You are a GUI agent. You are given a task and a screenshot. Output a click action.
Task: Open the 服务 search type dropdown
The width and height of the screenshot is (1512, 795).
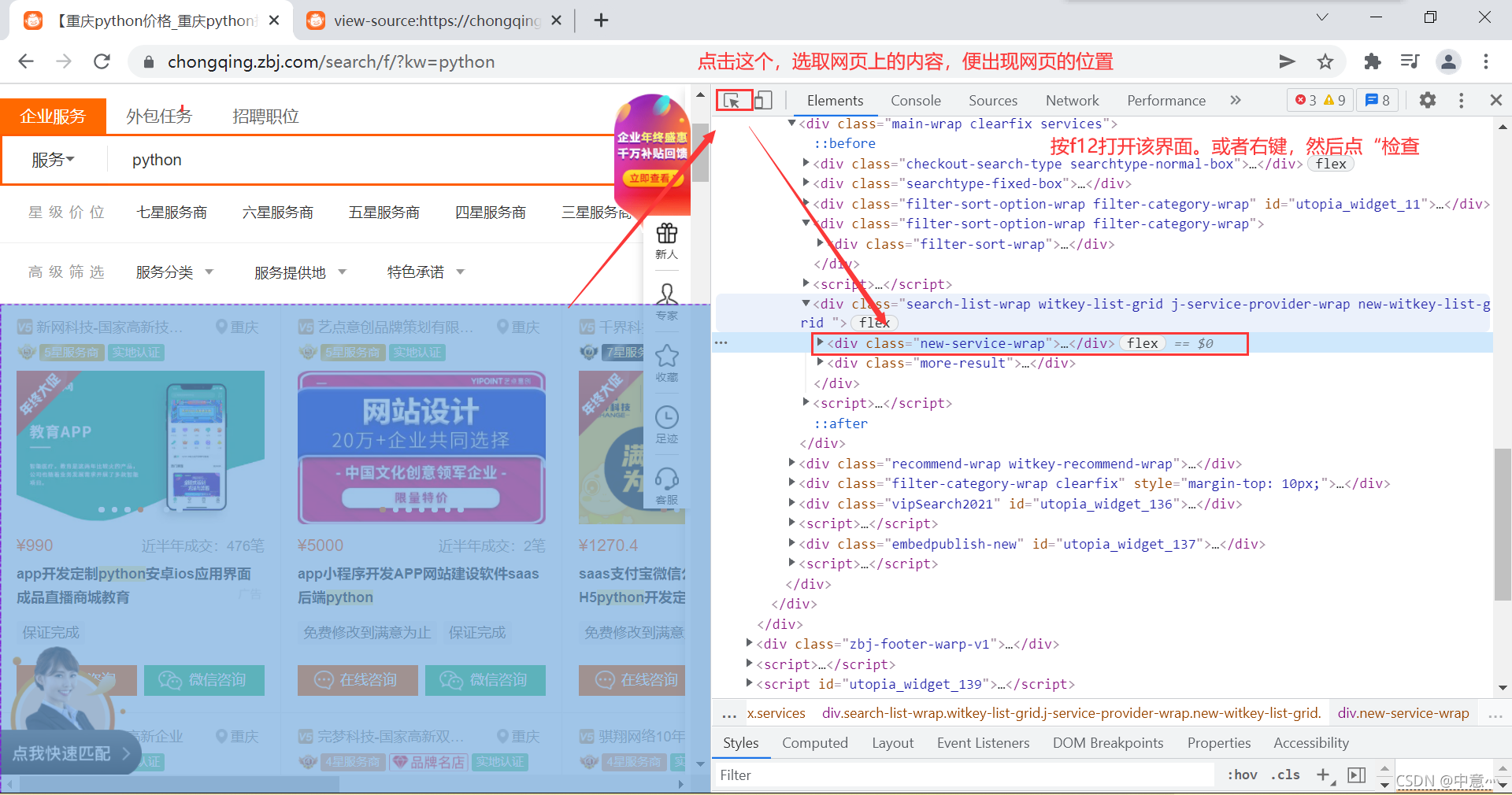tap(53, 160)
